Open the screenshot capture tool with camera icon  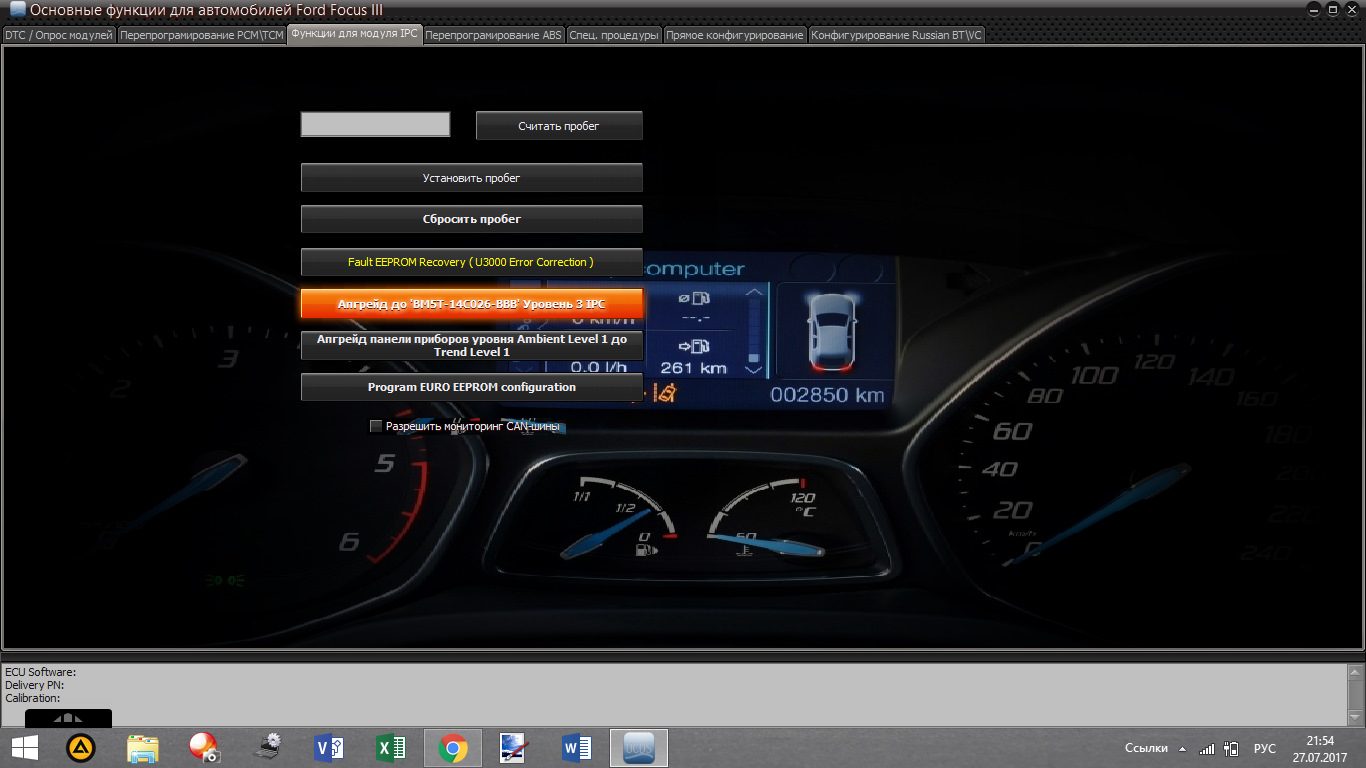[x=205, y=748]
